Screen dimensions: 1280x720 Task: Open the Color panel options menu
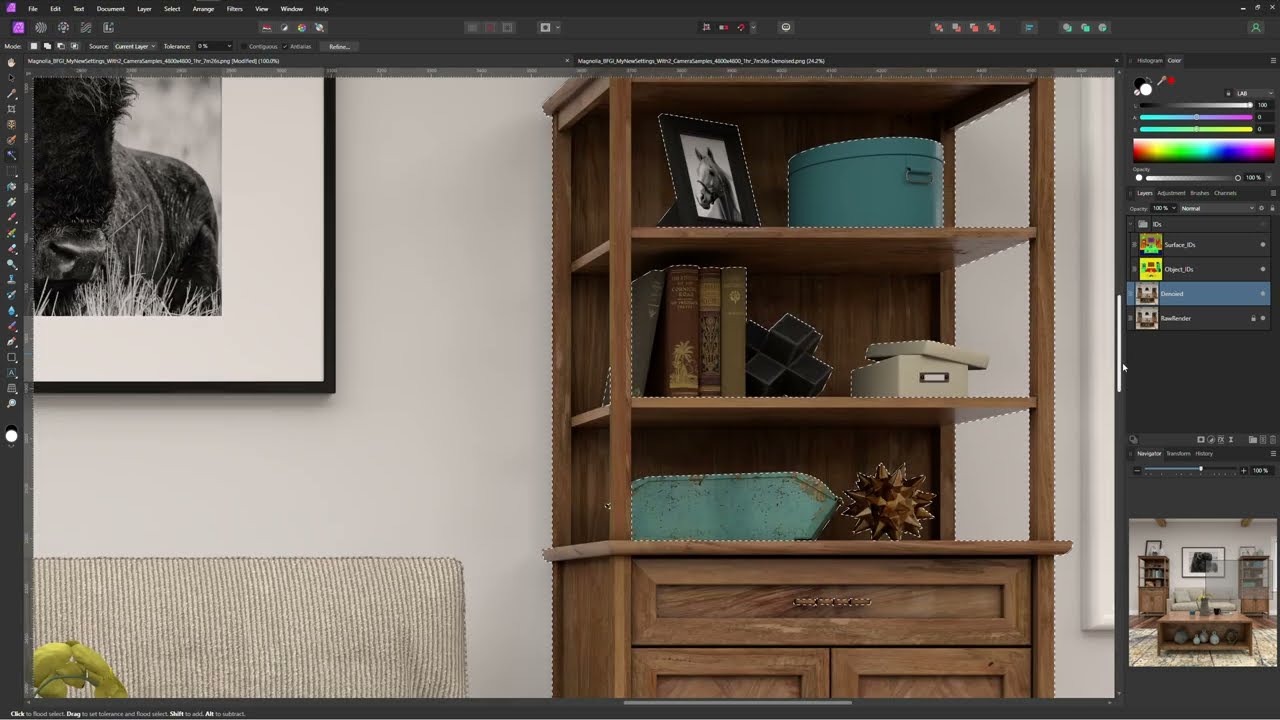tap(1273, 61)
